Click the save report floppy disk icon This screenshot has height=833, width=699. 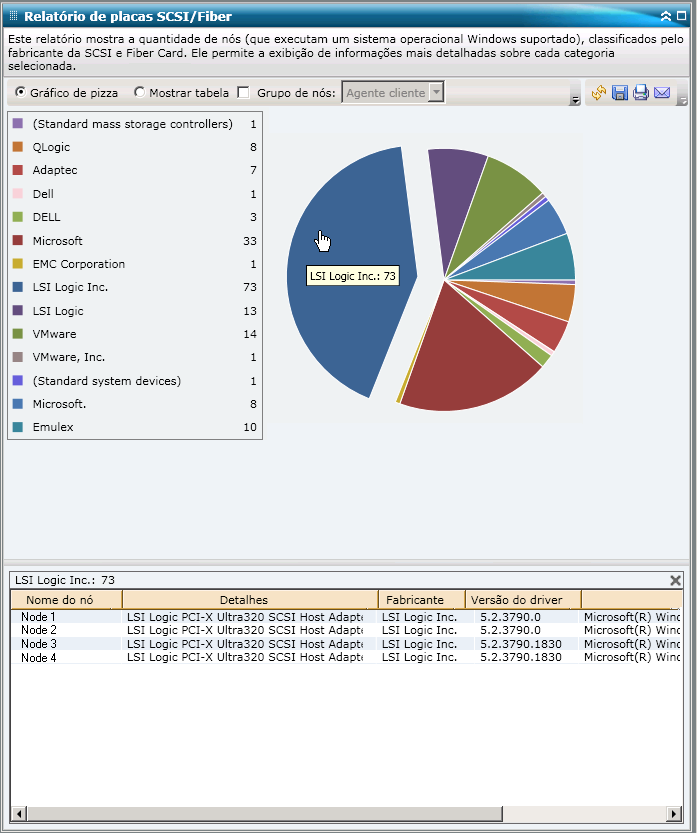[x=619, y=93]
